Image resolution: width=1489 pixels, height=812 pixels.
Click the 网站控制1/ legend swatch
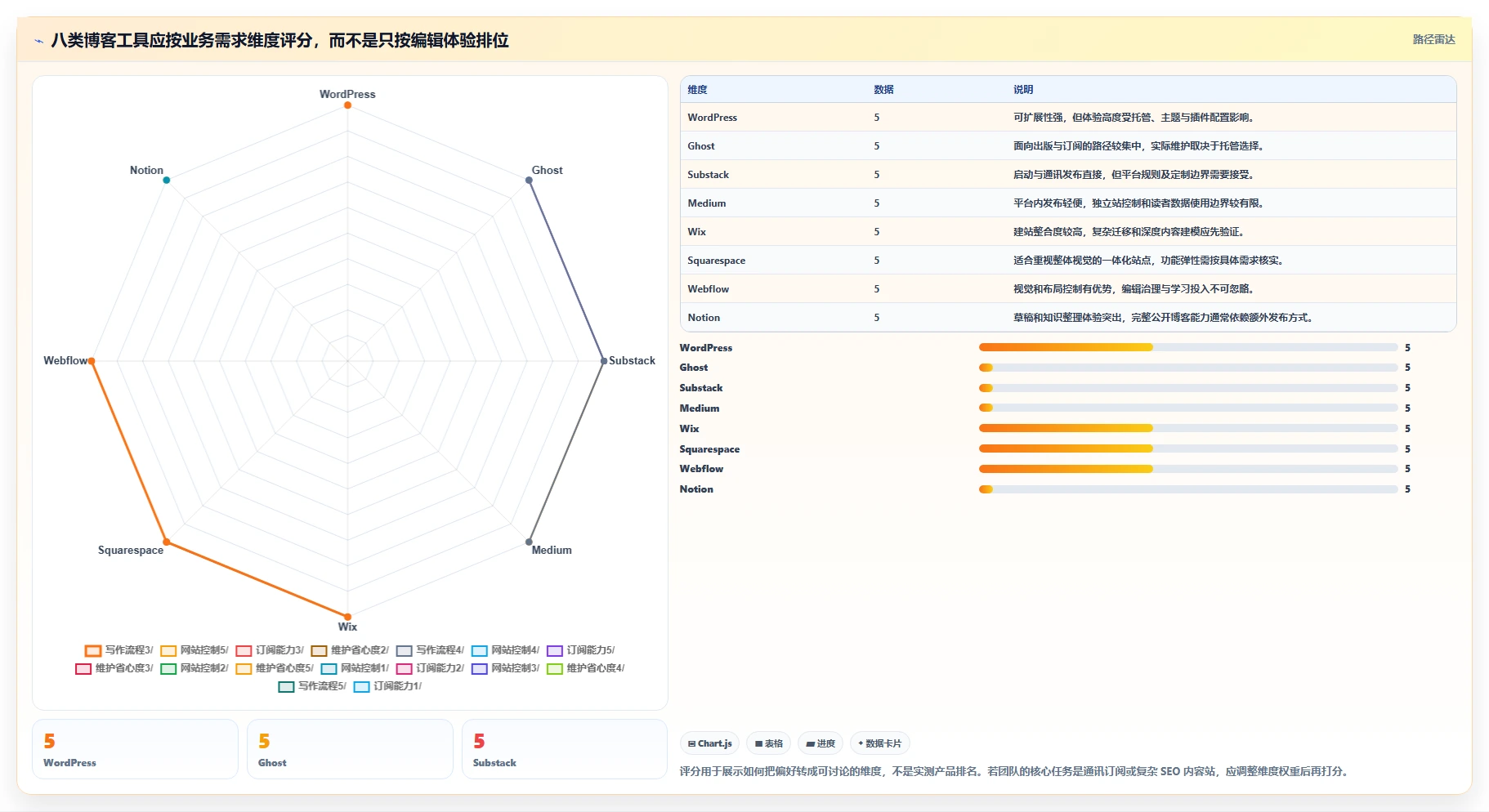pyautogui.click(x=329, y=669)
